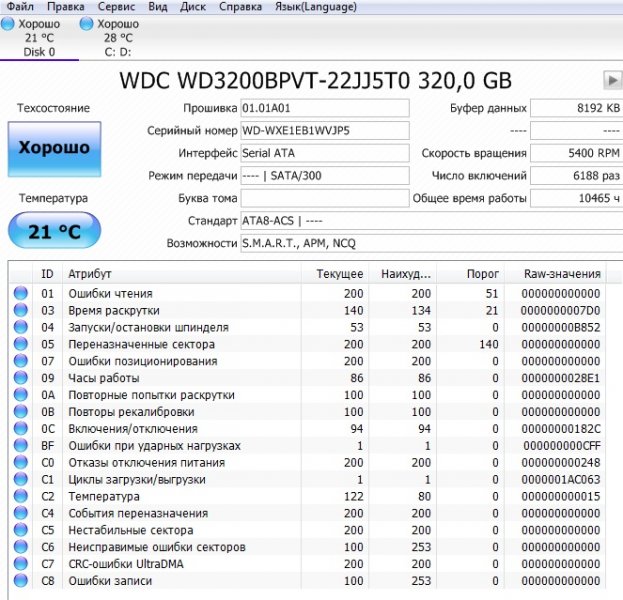The image size is (623, 600).
Task: Click the next disk arrow button
Action: click(612, 80)
